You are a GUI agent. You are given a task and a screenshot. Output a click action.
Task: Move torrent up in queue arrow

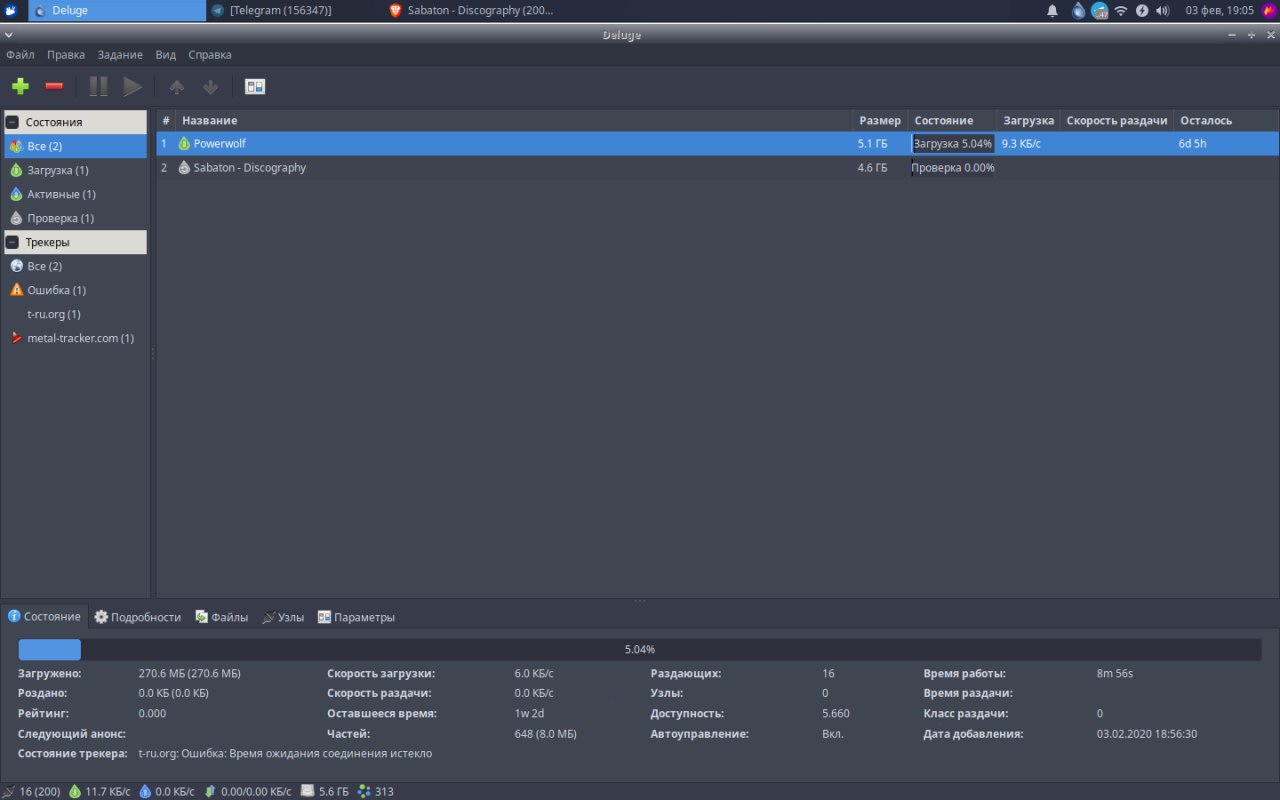(177, 87)
